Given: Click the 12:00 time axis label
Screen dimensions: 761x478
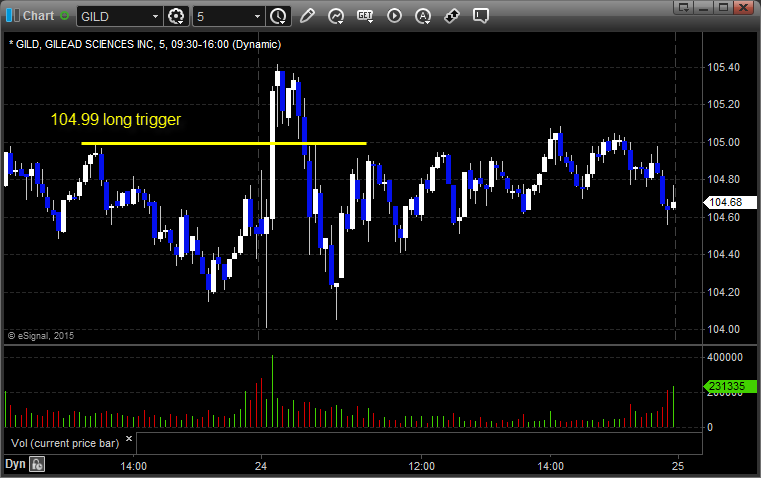Looking at the screenshot, I should coord(421,466).
